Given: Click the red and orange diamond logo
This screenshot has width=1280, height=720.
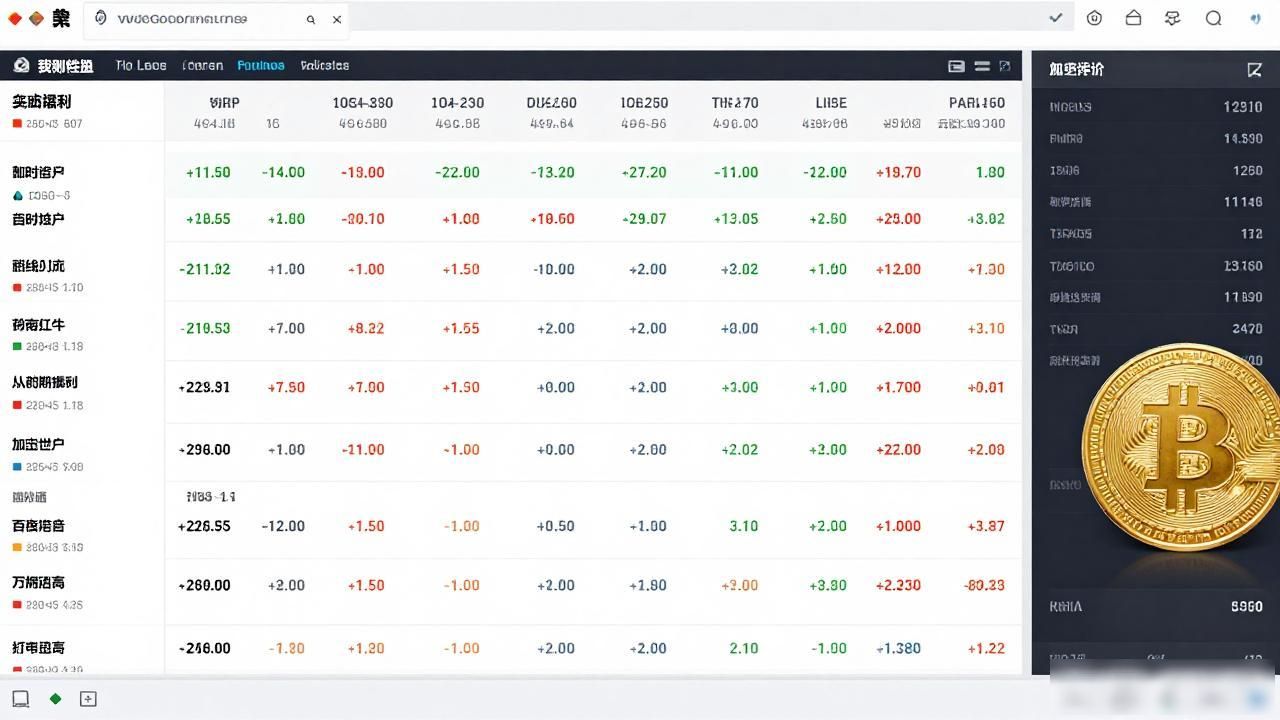Looking at the screenshot, I should coord(26,18).
